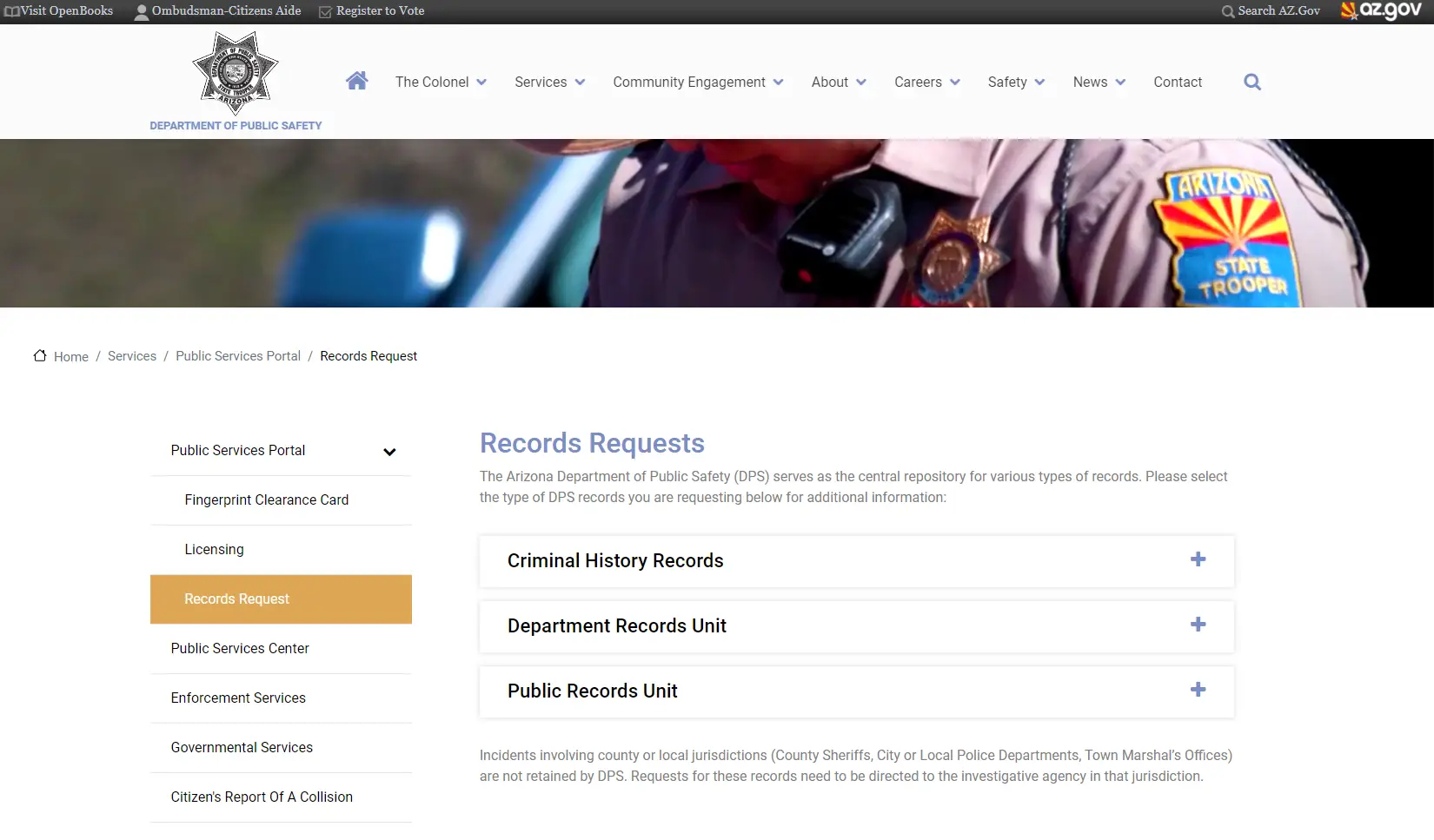The image size is (1434, 840).
Task: Click the breadcrumb home icon
Action: pos(40,354)
